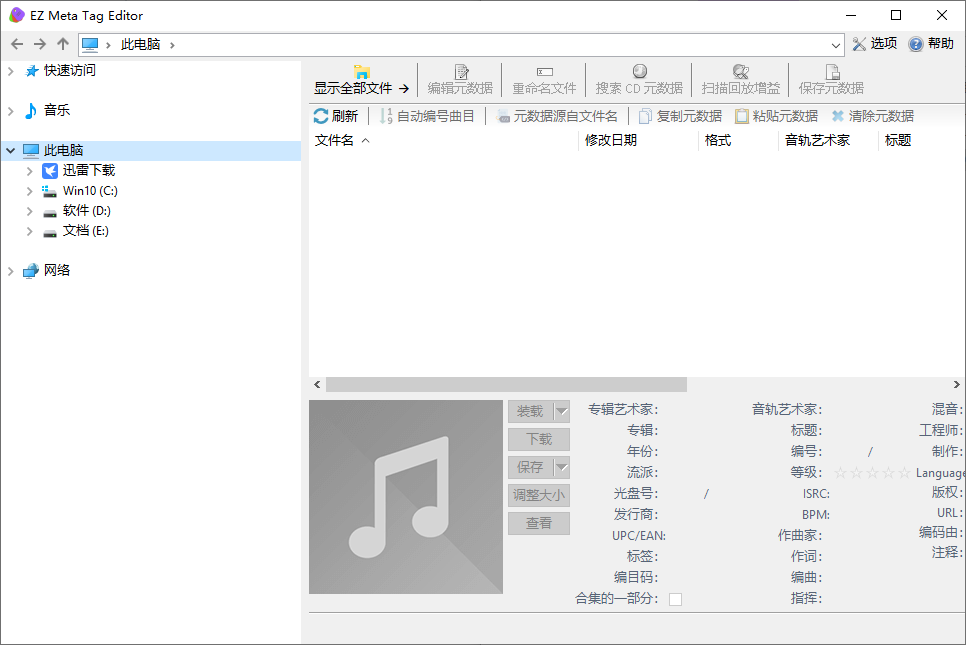The image size is (966, 645).
Task: Open 选项 options with wrench icon
Action: (x=874, y=44)
